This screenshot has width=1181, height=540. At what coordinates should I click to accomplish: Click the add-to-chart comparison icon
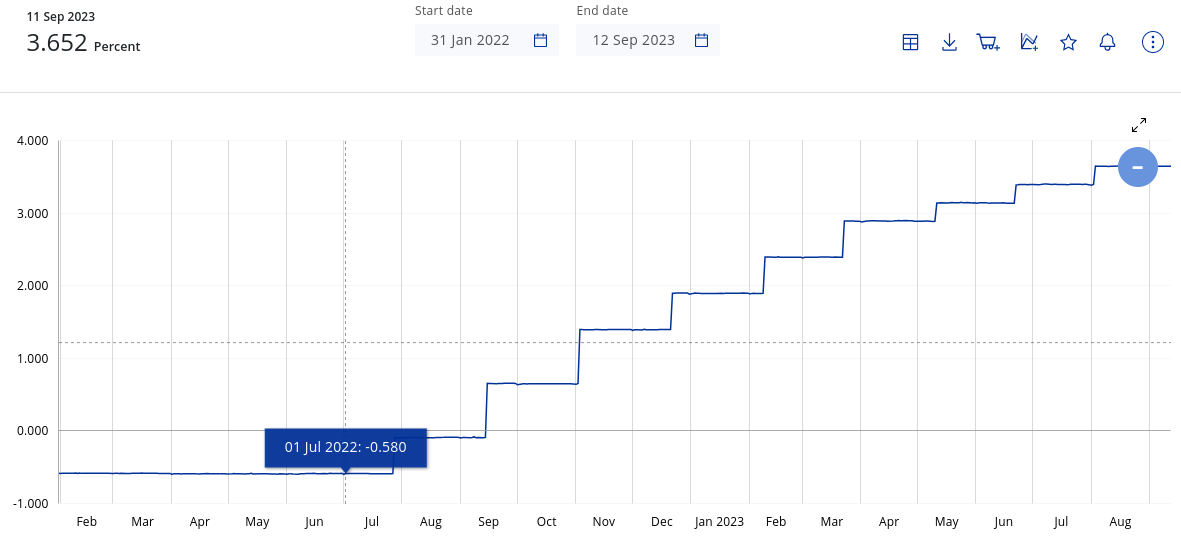tap(1029, 42)
